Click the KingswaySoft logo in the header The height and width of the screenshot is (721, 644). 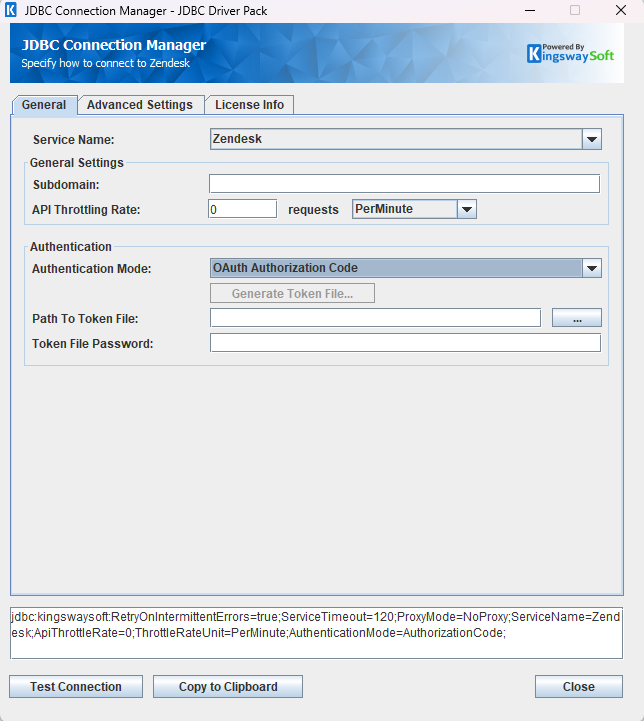coord(571,53)
